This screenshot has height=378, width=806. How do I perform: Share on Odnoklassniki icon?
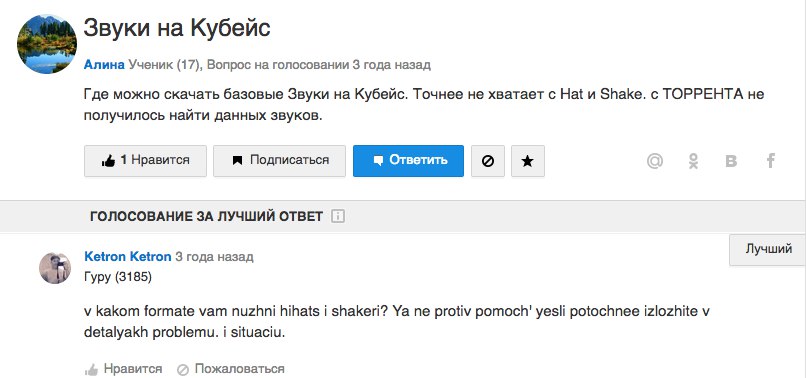[x=693, y=161]
